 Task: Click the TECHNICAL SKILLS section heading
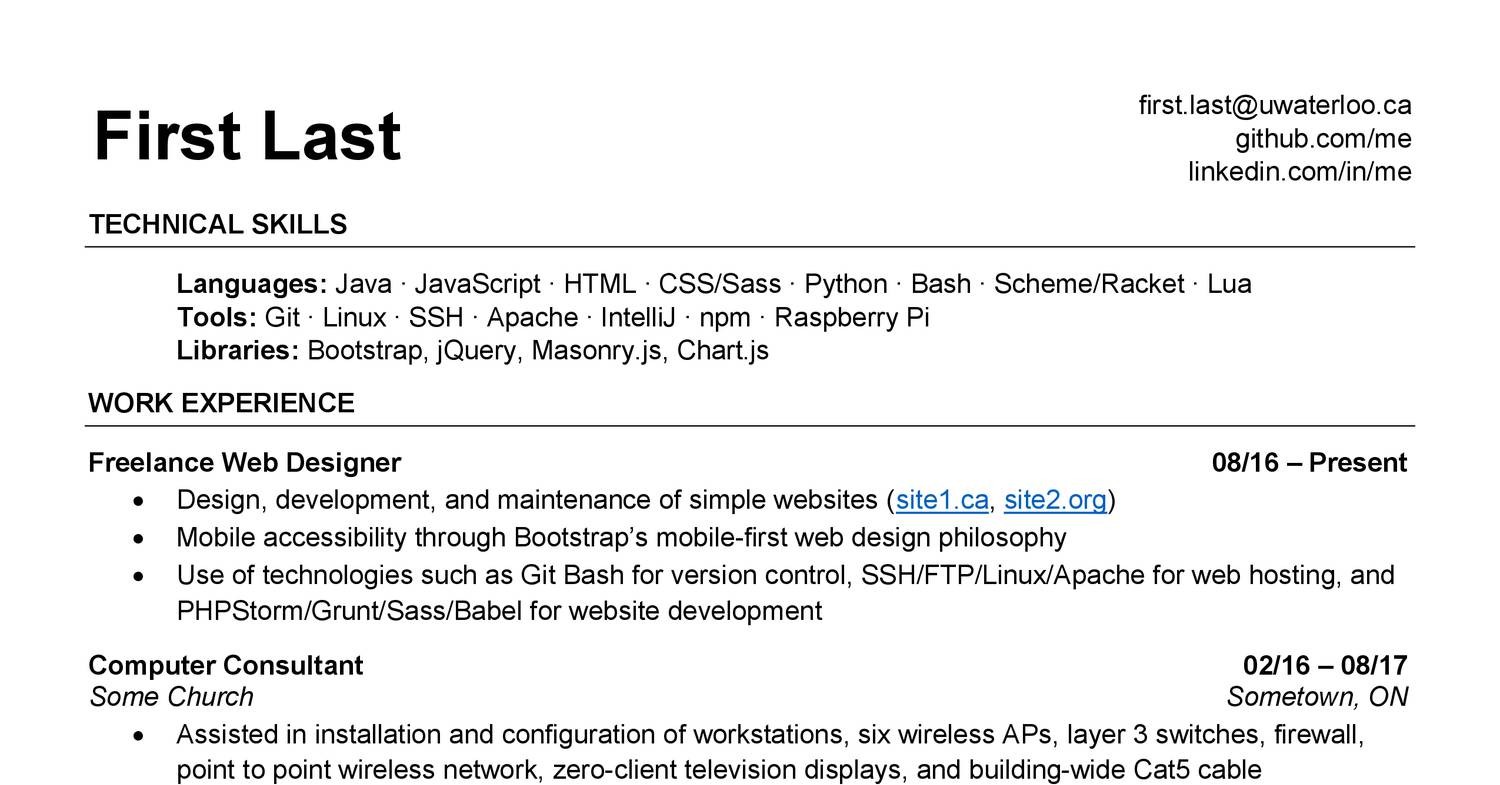tap(217, 224)
